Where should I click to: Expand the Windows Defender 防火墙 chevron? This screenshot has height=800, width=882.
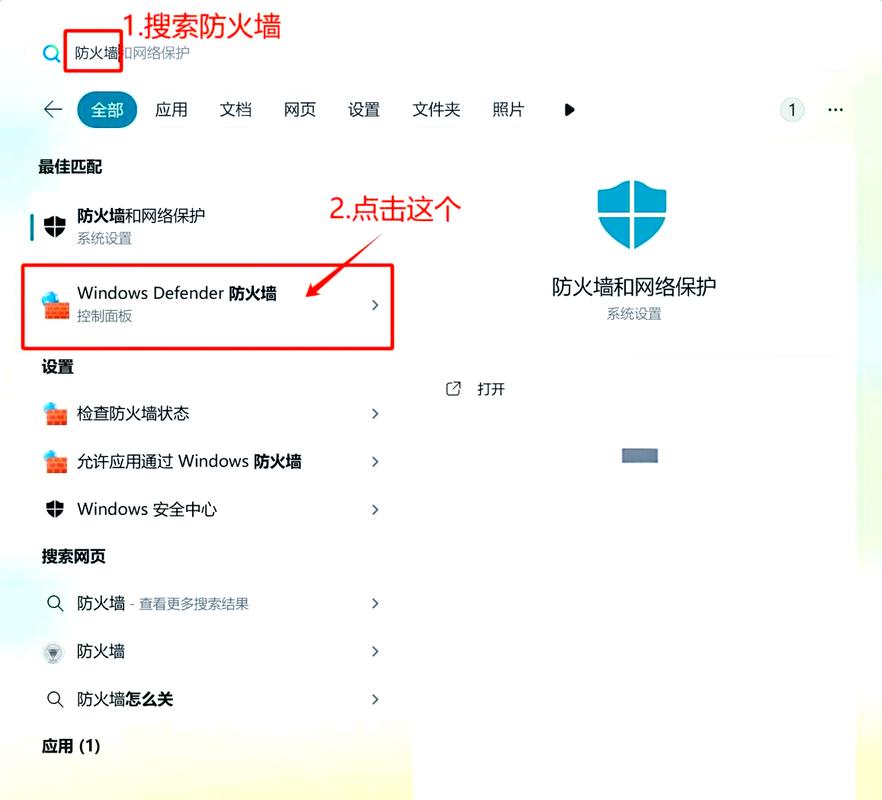tap(375, 305)
